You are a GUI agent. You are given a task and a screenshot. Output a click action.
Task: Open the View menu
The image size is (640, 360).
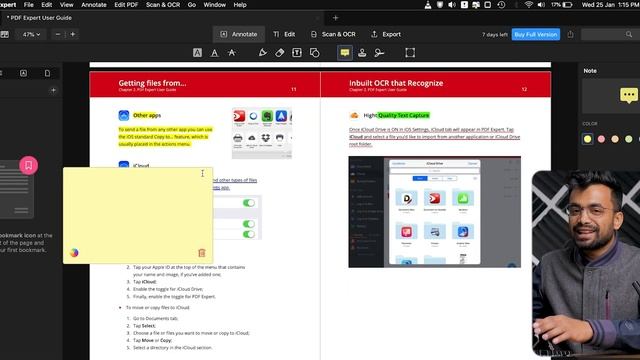(x=67, y=5)
